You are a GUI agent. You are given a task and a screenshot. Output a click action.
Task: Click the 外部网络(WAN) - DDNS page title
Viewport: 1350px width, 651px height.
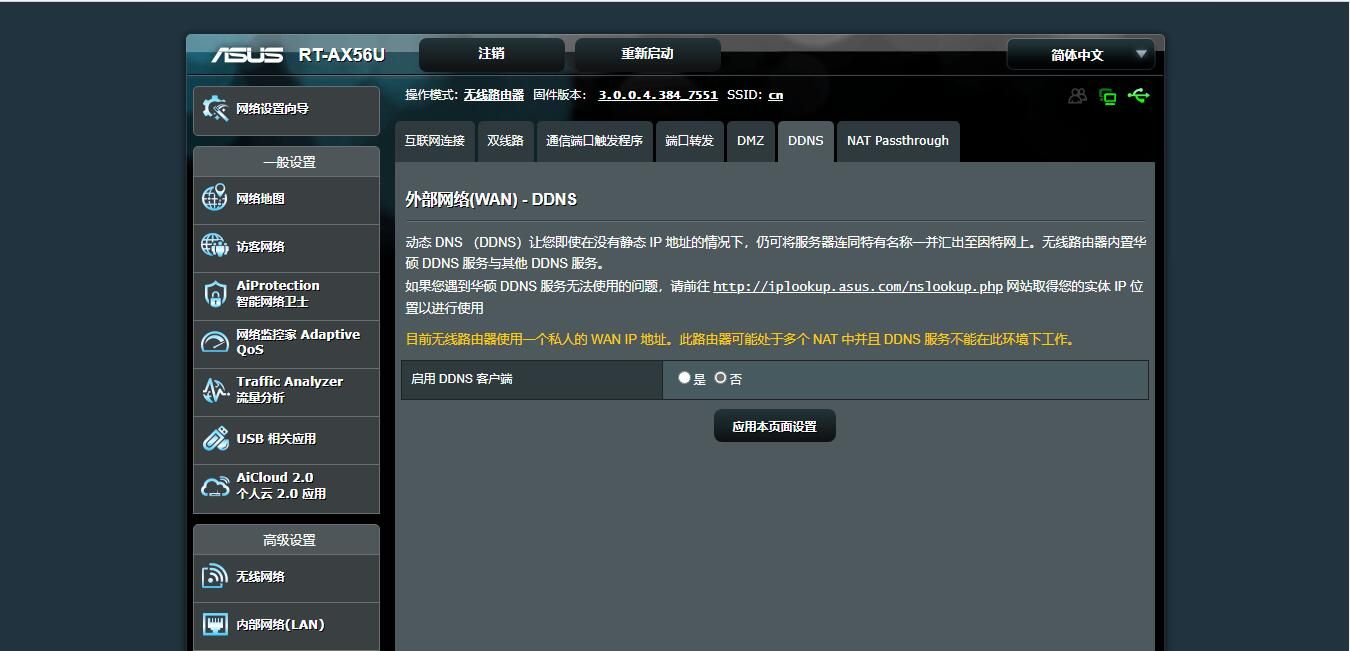(491, 199)
